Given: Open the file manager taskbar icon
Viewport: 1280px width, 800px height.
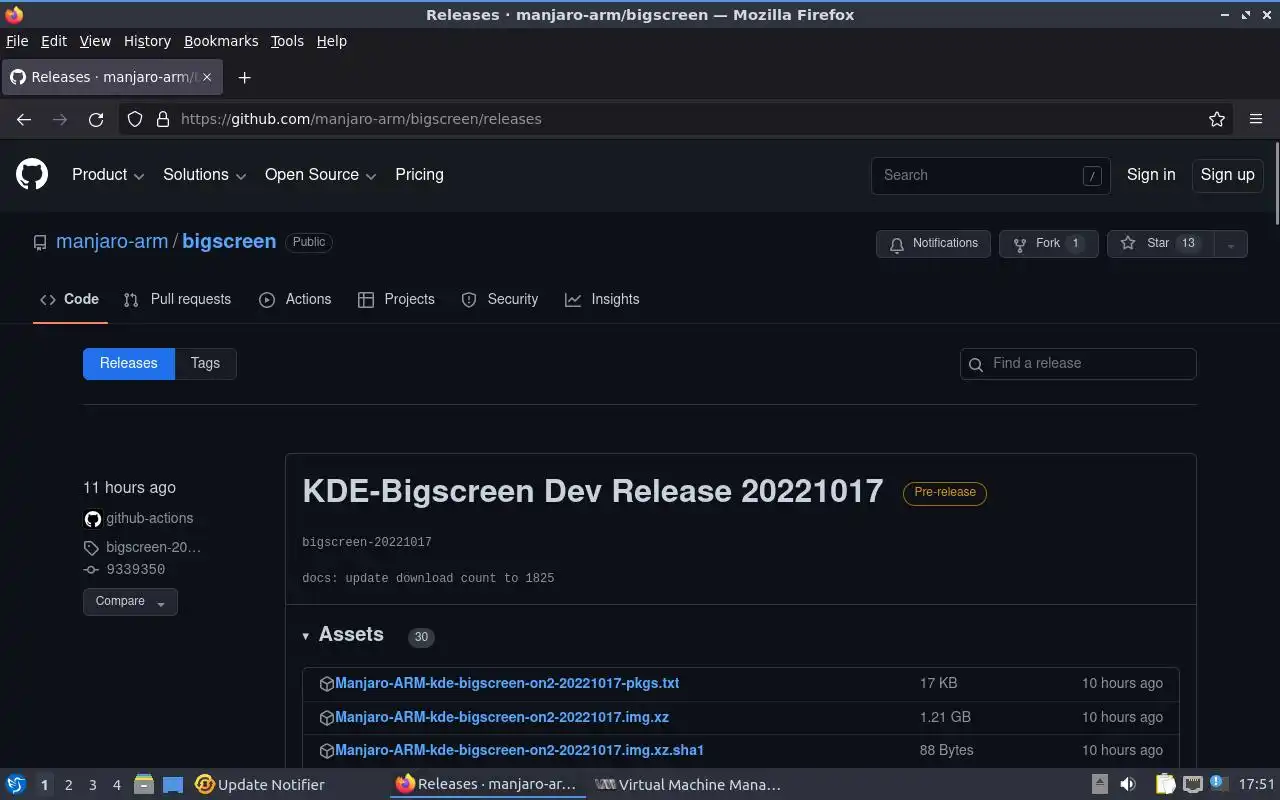Looking at the screenshot, I should [x=143, y=785].
